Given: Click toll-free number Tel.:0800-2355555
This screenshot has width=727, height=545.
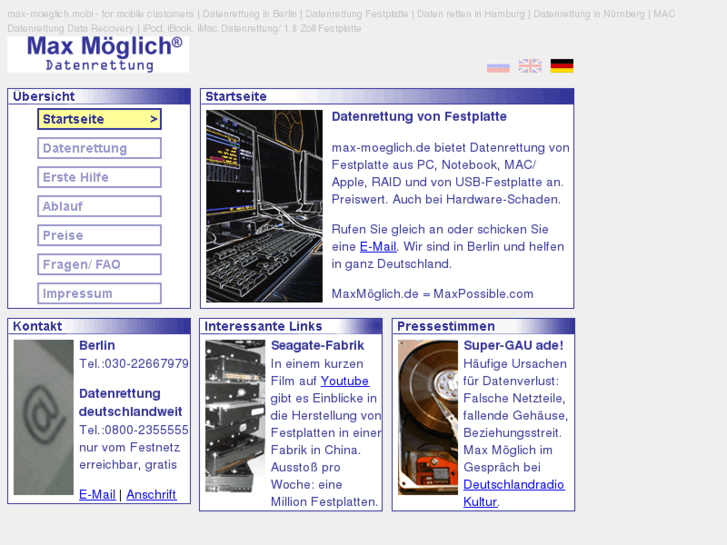Looking at the screenshot, I should 134,430.
